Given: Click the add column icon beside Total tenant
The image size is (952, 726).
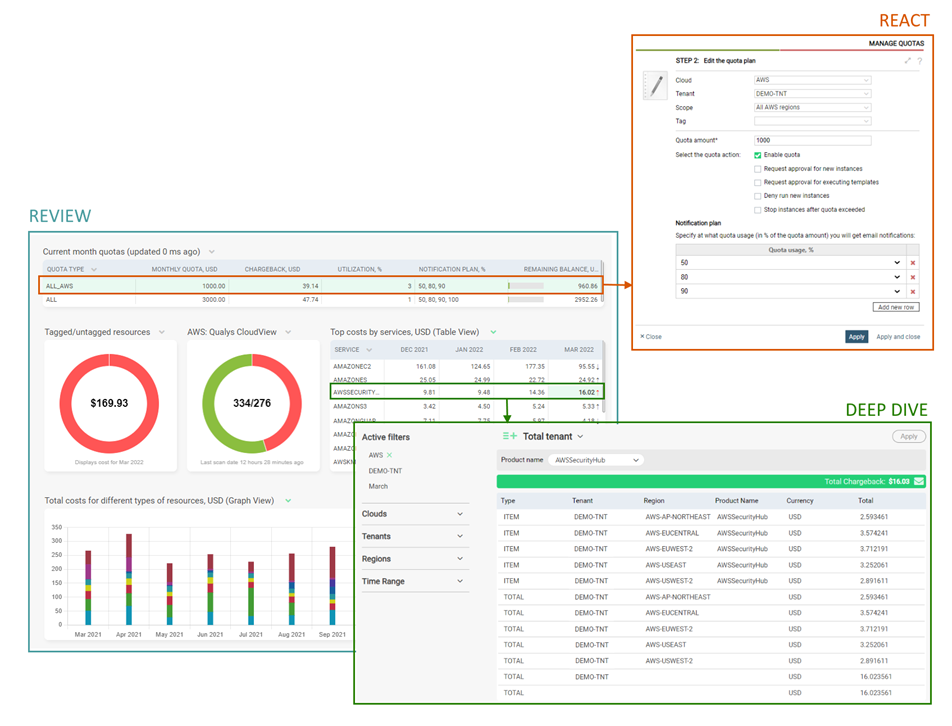Looking at the screenshot, I should (509, 436).
